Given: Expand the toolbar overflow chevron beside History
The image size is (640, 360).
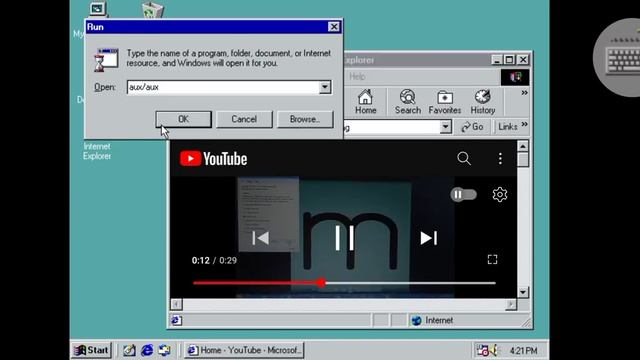Looking at the screenshot, I should click(524, 93).
